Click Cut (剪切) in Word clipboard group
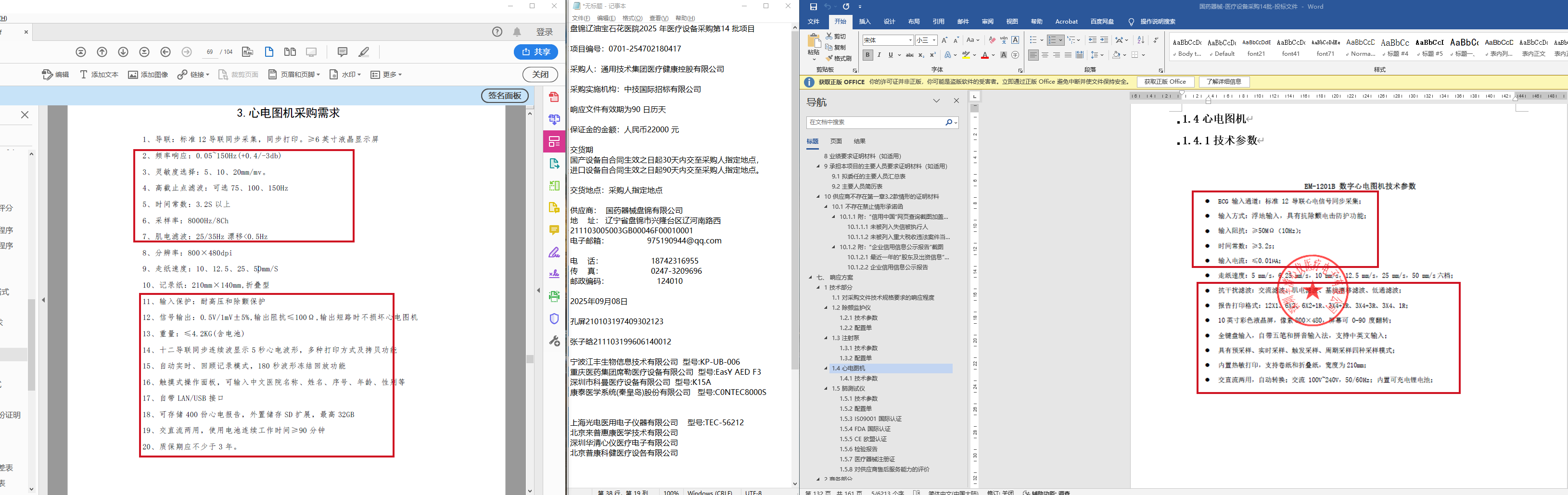Image resolution: width=1568 pixels, height=495 pixels. [x=836, y=37]
